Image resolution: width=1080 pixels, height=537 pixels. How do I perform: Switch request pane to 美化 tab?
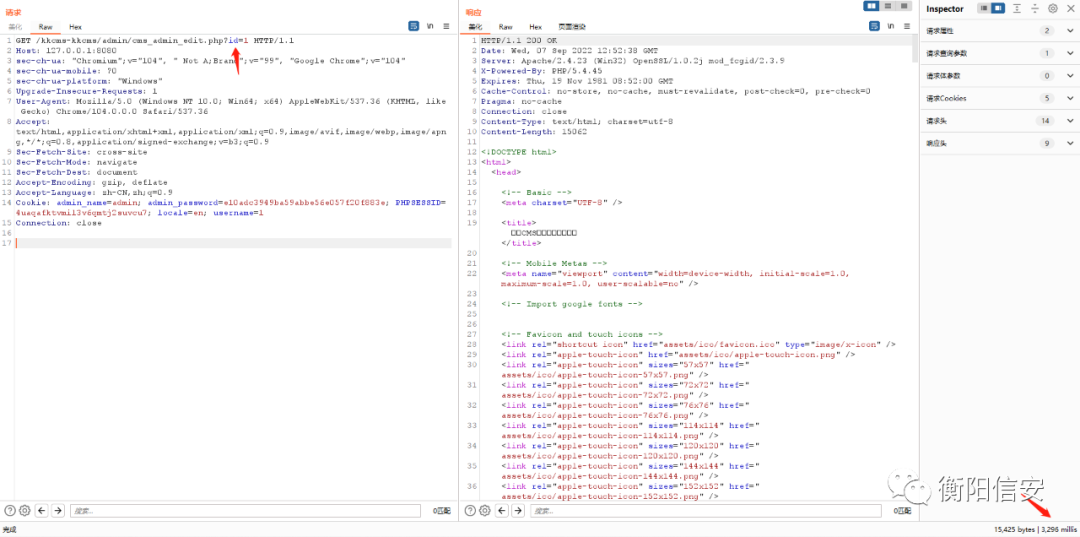15,27
